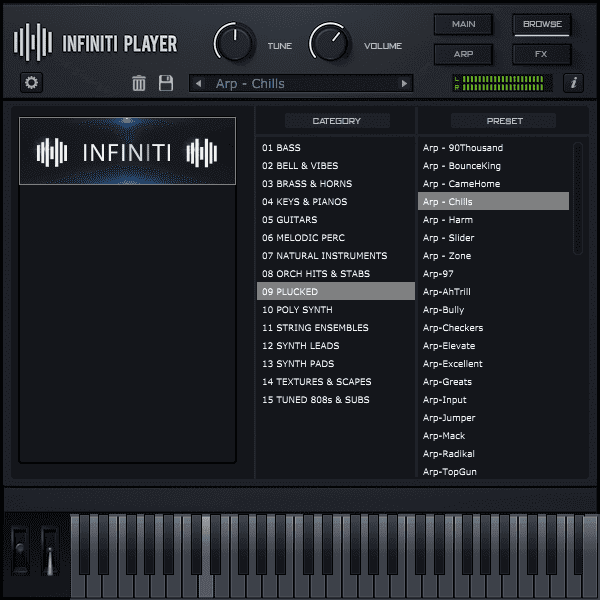Image resolution: width=600 pixels, height=600 pixels.
Task: Load preset Arp-TopGun
Action: pyautogui.click(x=494, y=471)
